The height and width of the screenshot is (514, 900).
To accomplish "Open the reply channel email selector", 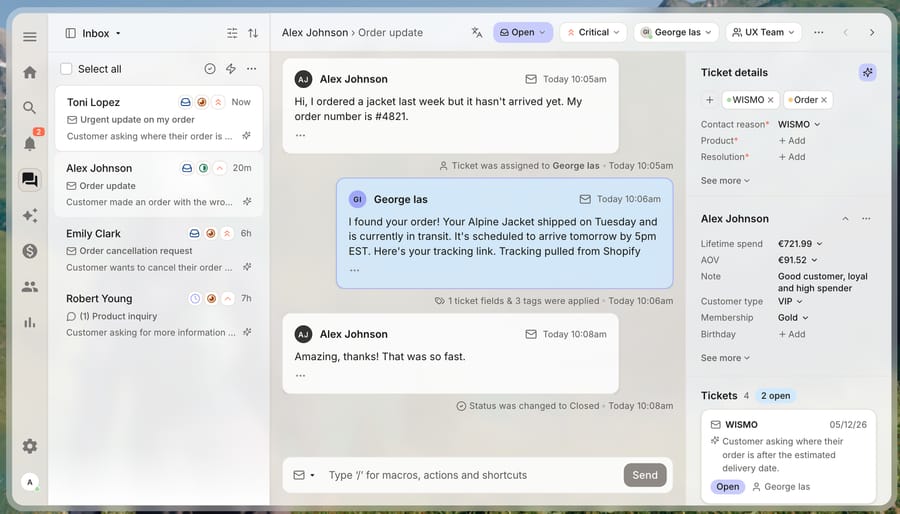I will click(x=304, y=475).
